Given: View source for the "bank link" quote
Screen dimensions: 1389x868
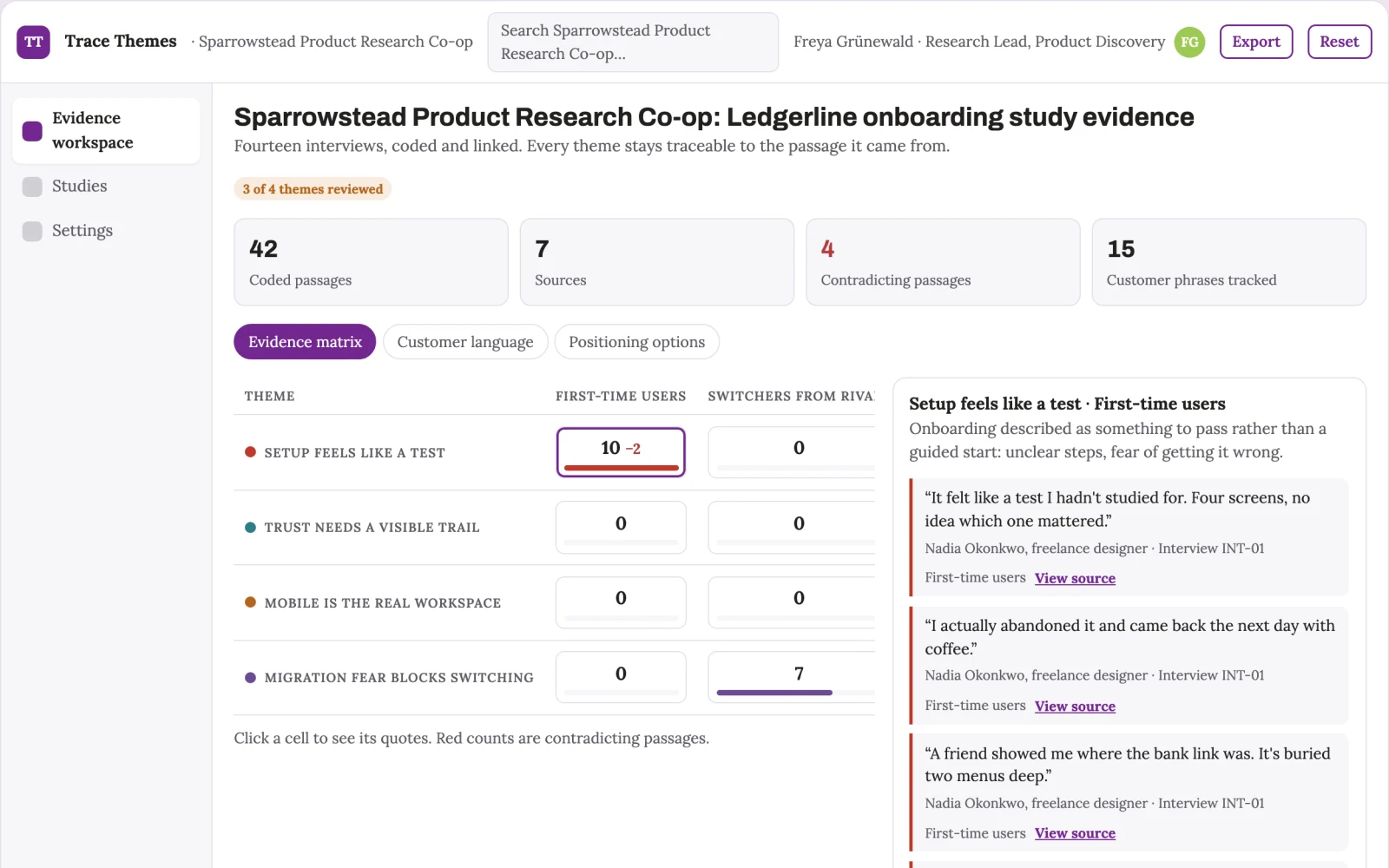Looking at the screenshot, I should tap(1075, 833).
